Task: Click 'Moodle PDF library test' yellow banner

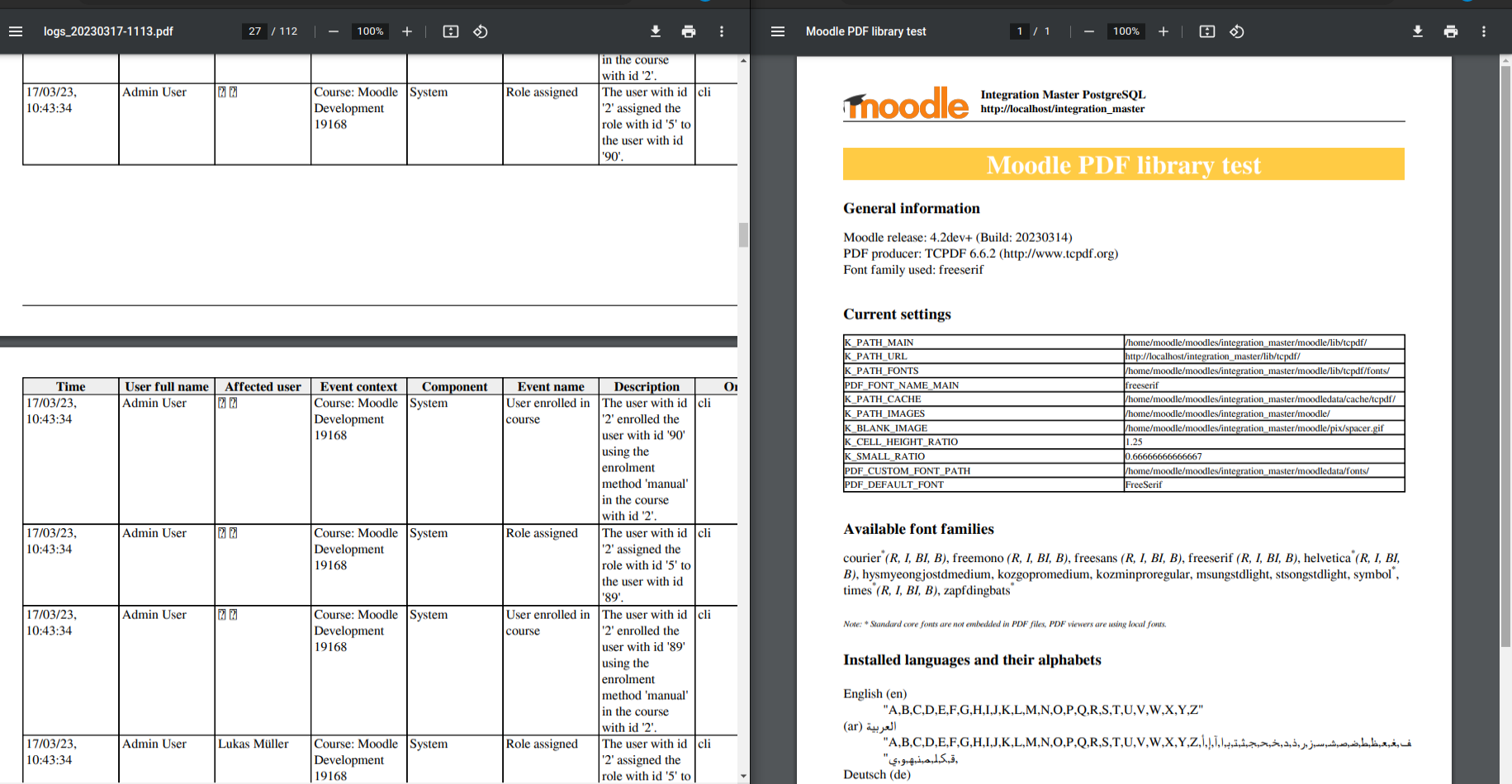Action: 1123,164
